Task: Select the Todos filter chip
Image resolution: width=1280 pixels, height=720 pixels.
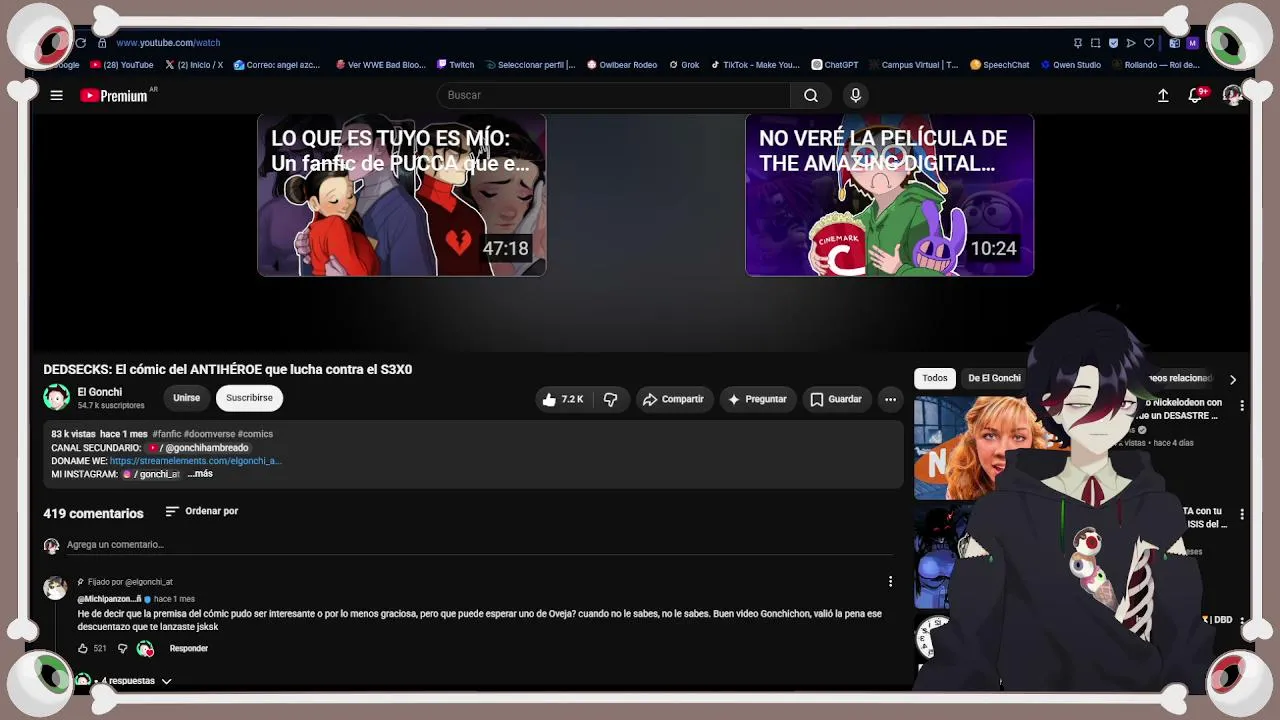Action: pos(935,378)
